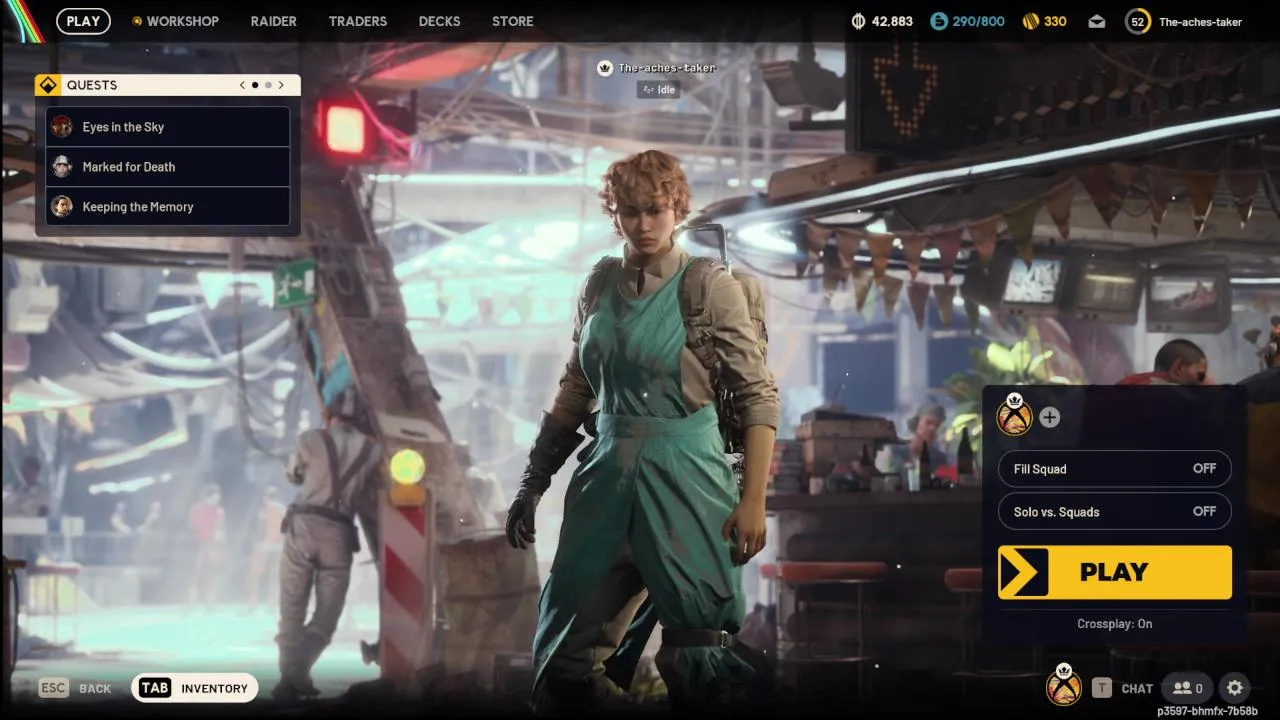
Task: Open the chat with the T Chat button
Action: click(1122, 688)
